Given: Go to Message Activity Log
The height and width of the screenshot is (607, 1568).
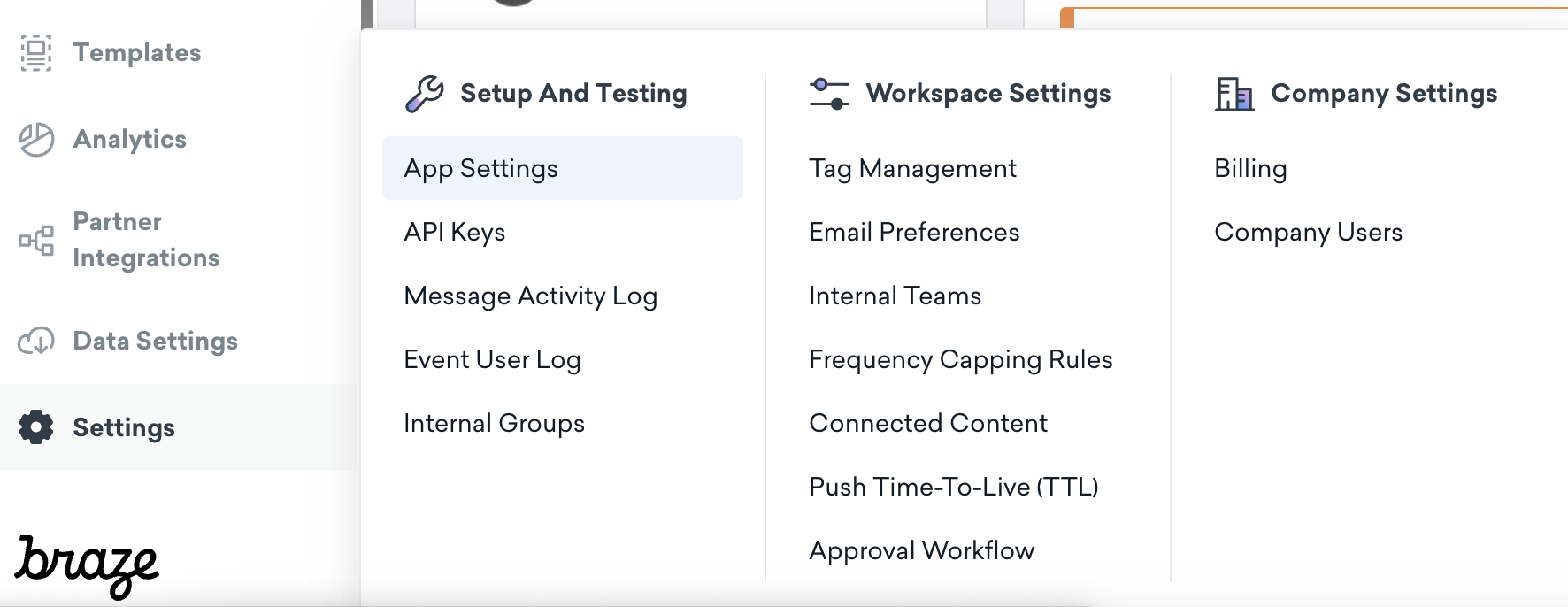Looking at the screenshot, I should tap(530, 296).
